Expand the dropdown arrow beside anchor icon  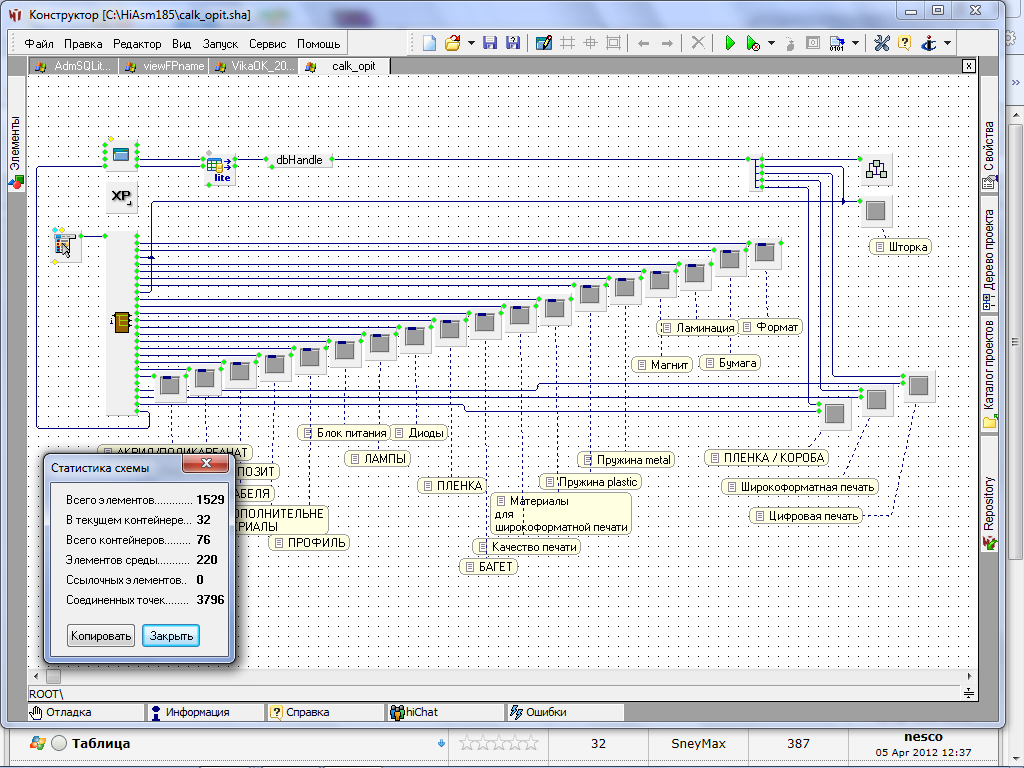[x=947, y=43]
